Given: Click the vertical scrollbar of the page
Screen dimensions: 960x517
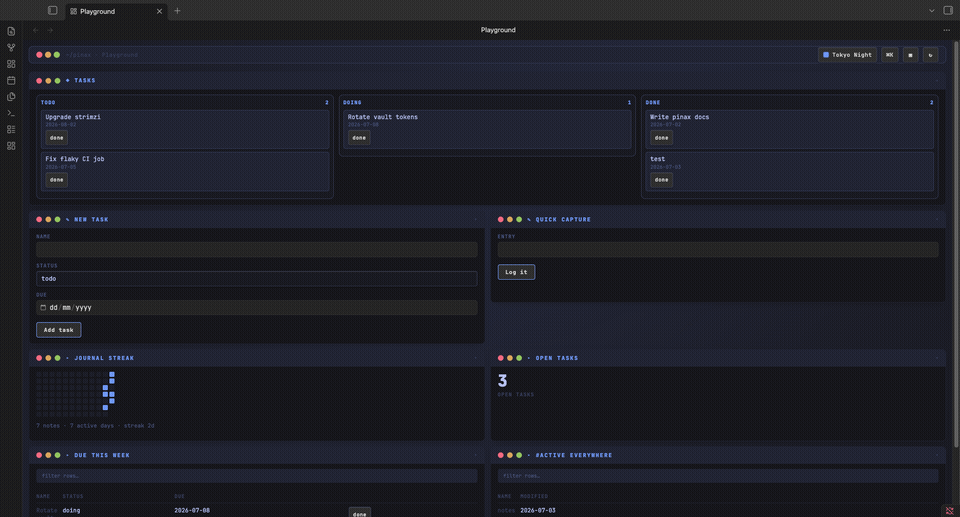Looking at the screenshot, I should pyautogui.click(x=956, y=245).
